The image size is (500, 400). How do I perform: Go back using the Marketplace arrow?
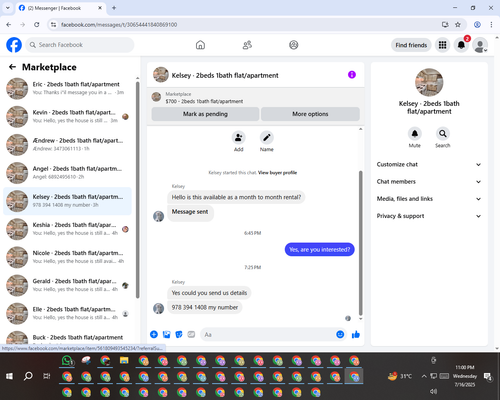point(12,67)
